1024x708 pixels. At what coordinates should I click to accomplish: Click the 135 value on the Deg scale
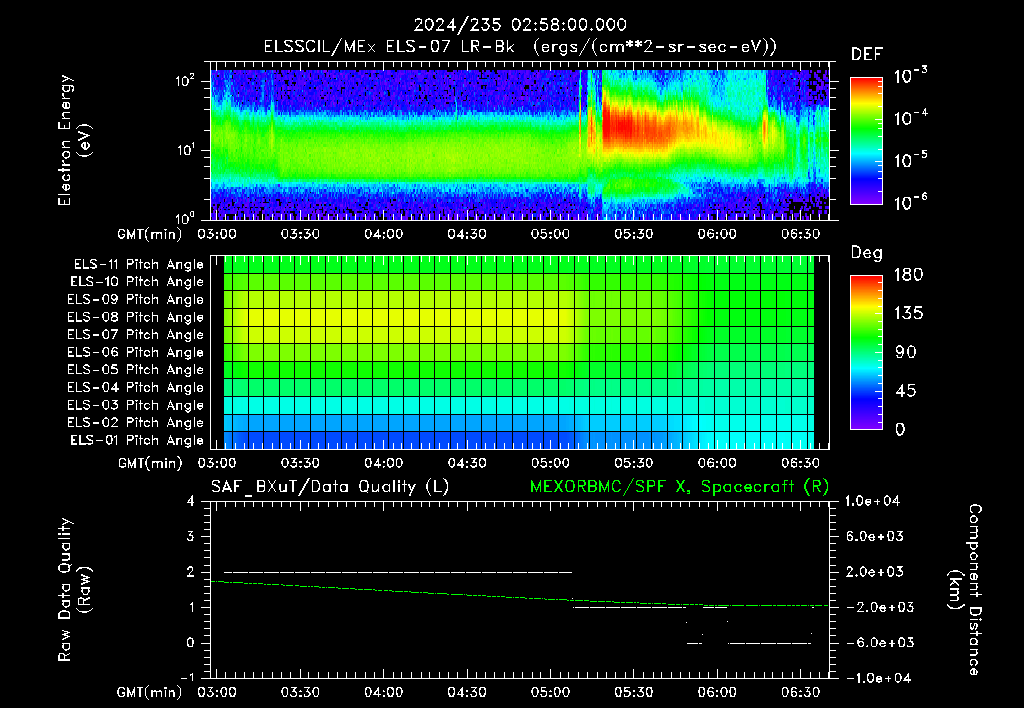coord(908,314)
